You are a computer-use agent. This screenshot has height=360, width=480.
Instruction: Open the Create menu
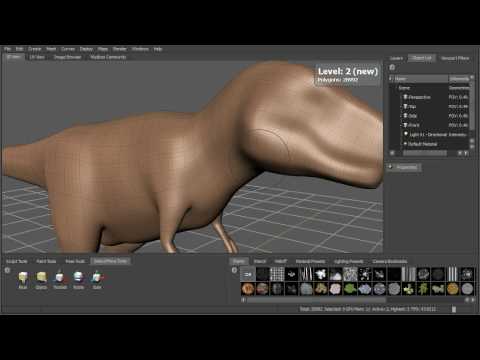pos(34,49)
